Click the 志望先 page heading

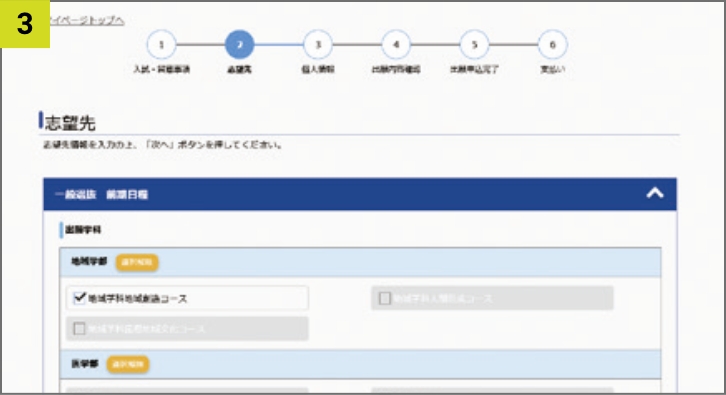pyautogui.click(x=70, y=123)
